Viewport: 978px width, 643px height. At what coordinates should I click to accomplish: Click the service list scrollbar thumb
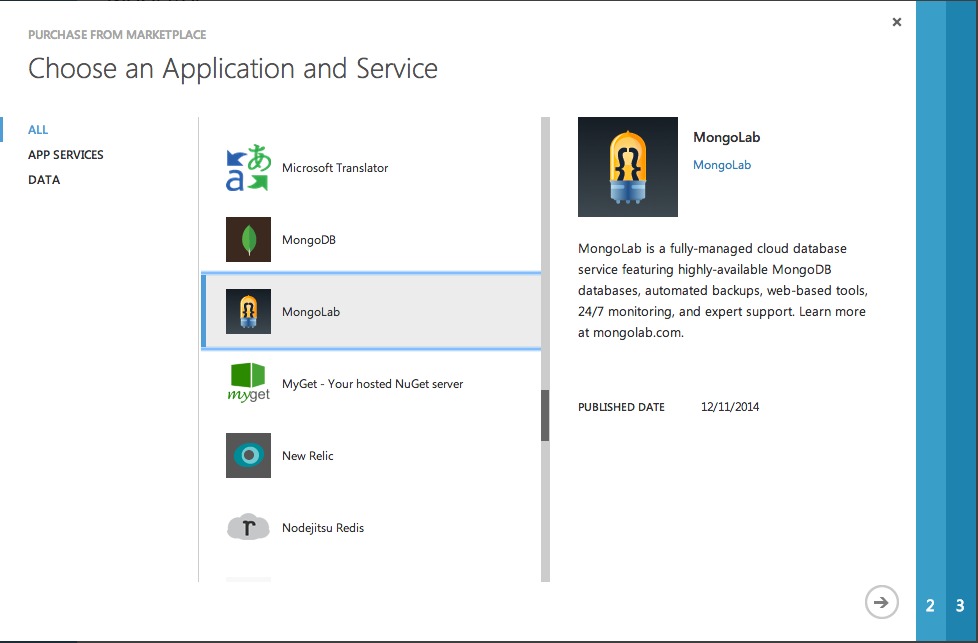[545, 415]
